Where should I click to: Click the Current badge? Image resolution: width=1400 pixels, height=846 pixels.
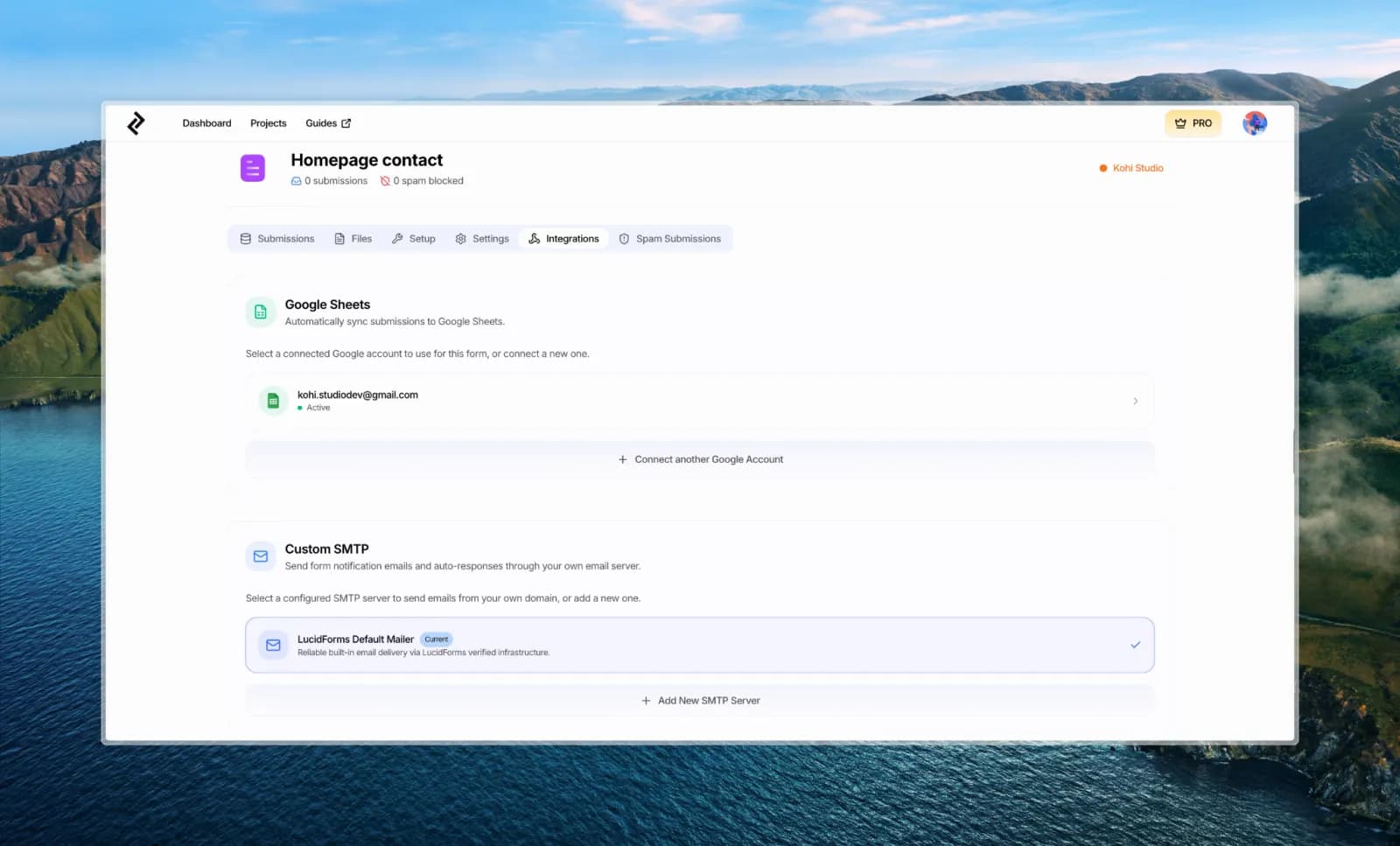point(437,640)
